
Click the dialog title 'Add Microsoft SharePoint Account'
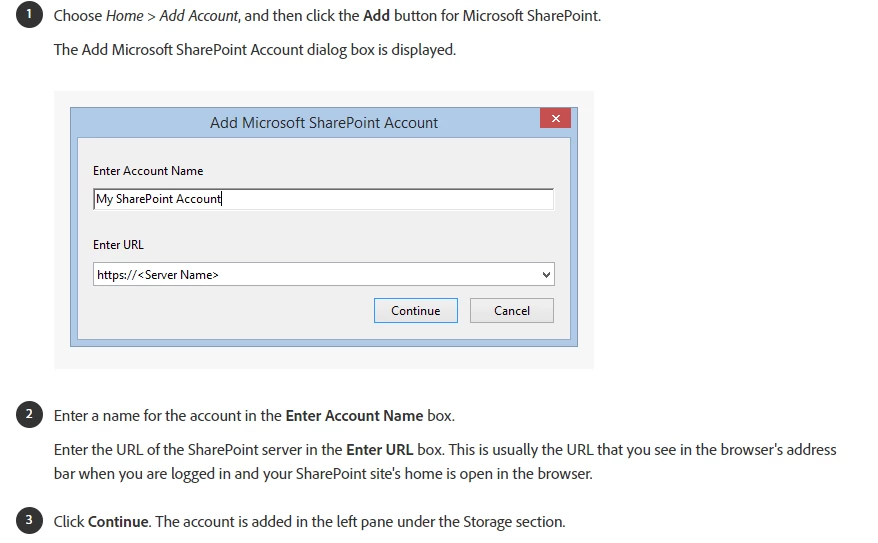(x=324, y=123)
